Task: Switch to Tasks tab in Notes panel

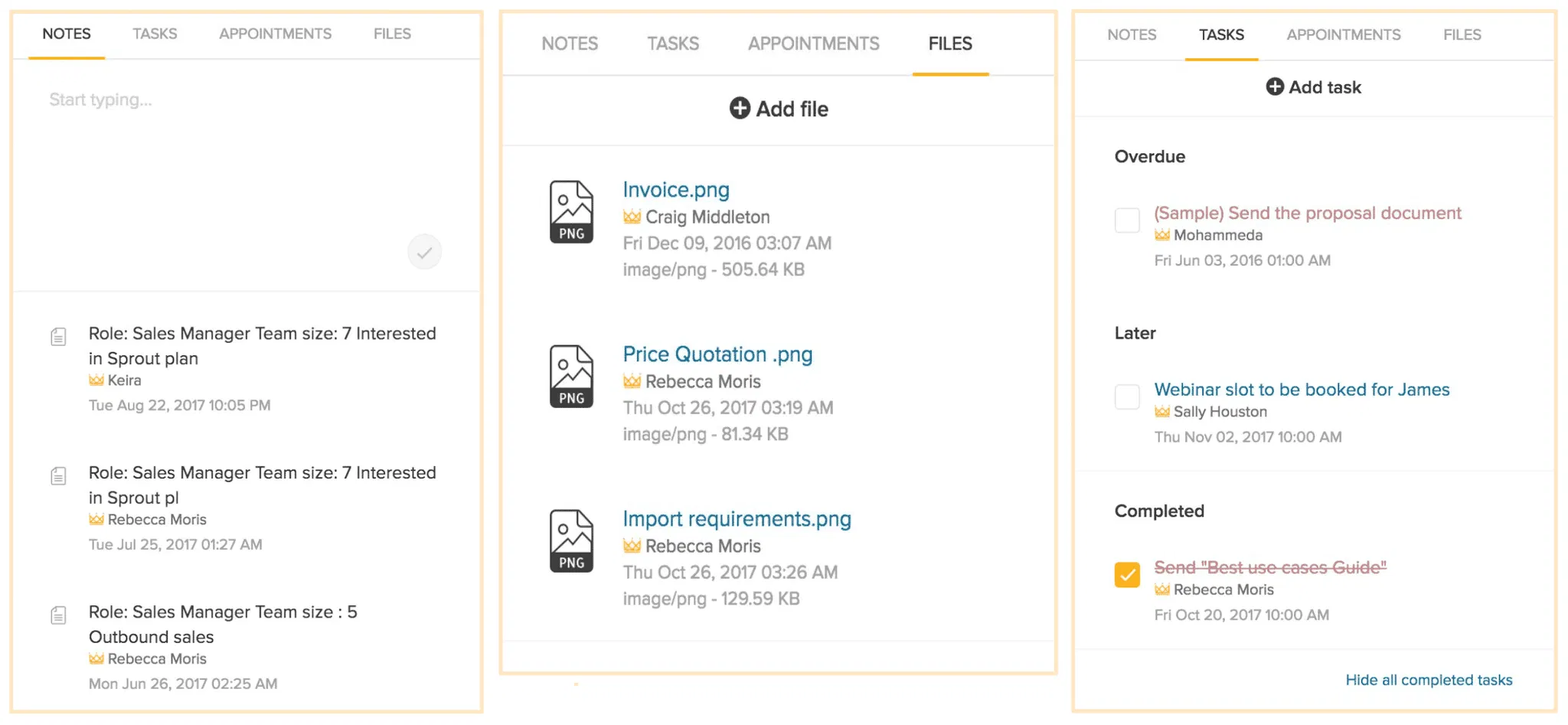Action: (x=155, y=34)
